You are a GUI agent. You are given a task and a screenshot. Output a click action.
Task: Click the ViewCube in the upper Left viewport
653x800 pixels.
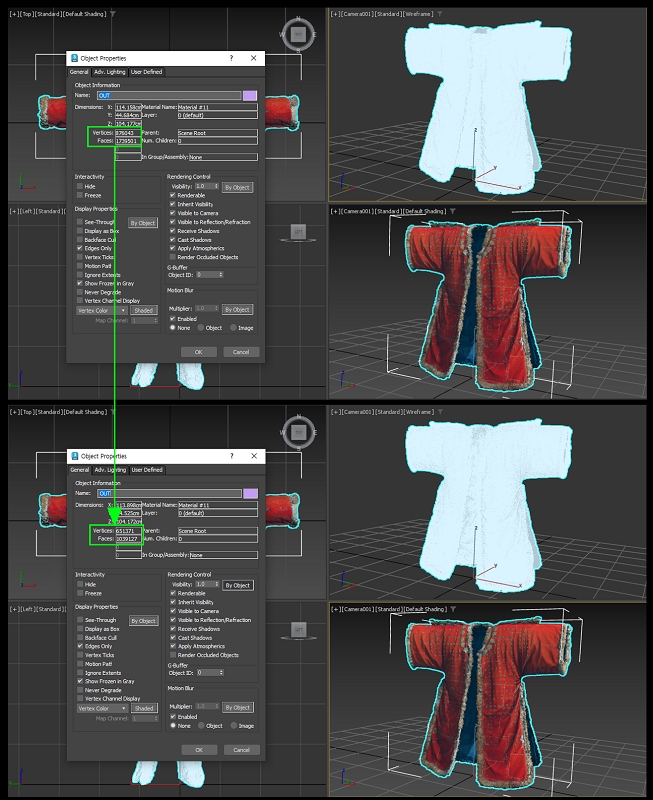coord(298,233)
